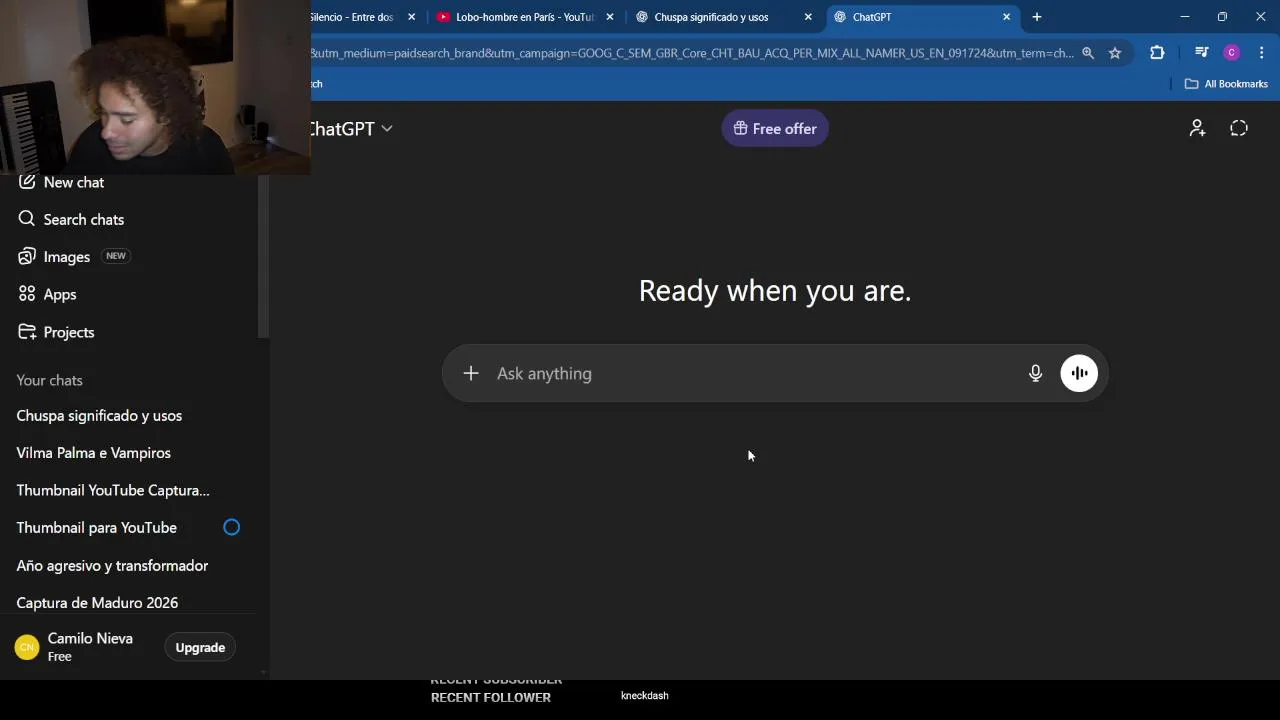The image size is (1280, 720).
Task: Close the ChatGPT browser tab
Action: pos(1007,17)
